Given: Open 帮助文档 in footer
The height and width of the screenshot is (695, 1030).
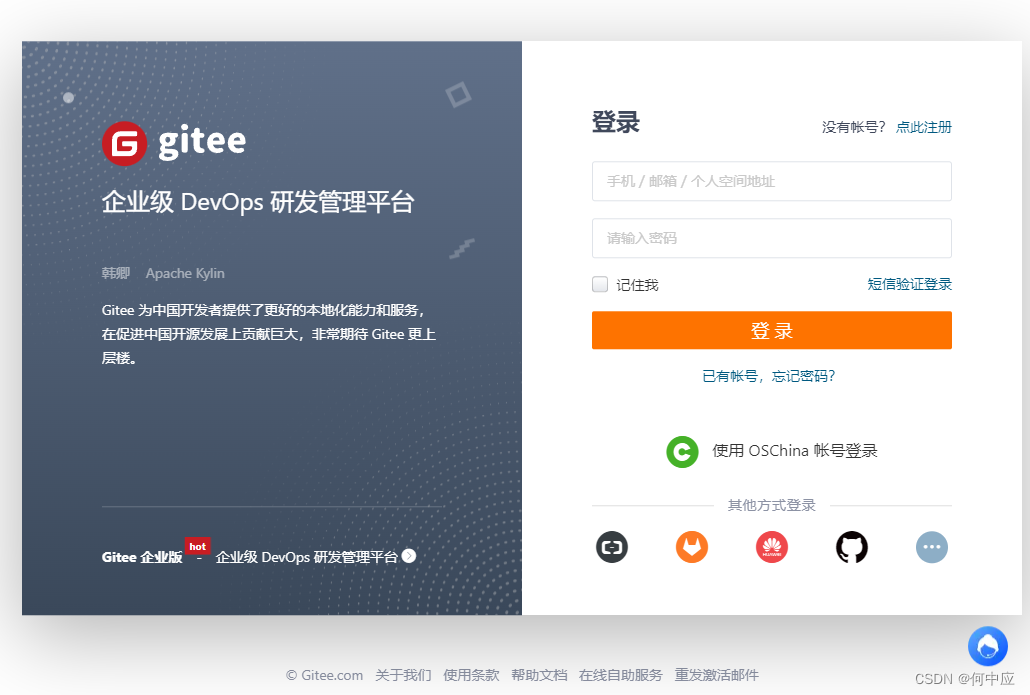Looking at the screenshot, I should 539,675.
